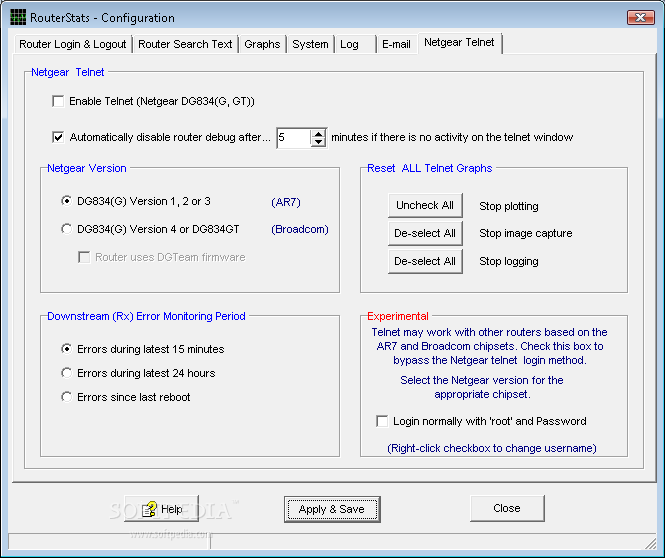The width and height of the screenshot is (665, 558).
Task: Check Router uses DGTeam firmware box
Action: pyautogui.click(x=84, y=257)
